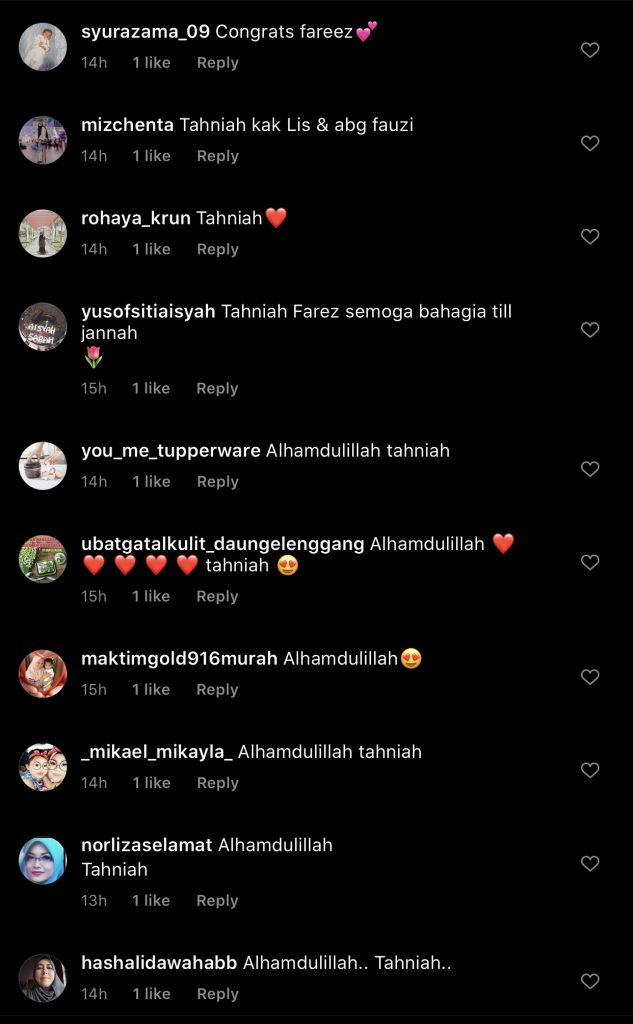Viewport: 633px width, 1024px height.
Task: Tap heart on ubatgatalkulit_daungelenggang's comment
Action: tap(590, 562)
